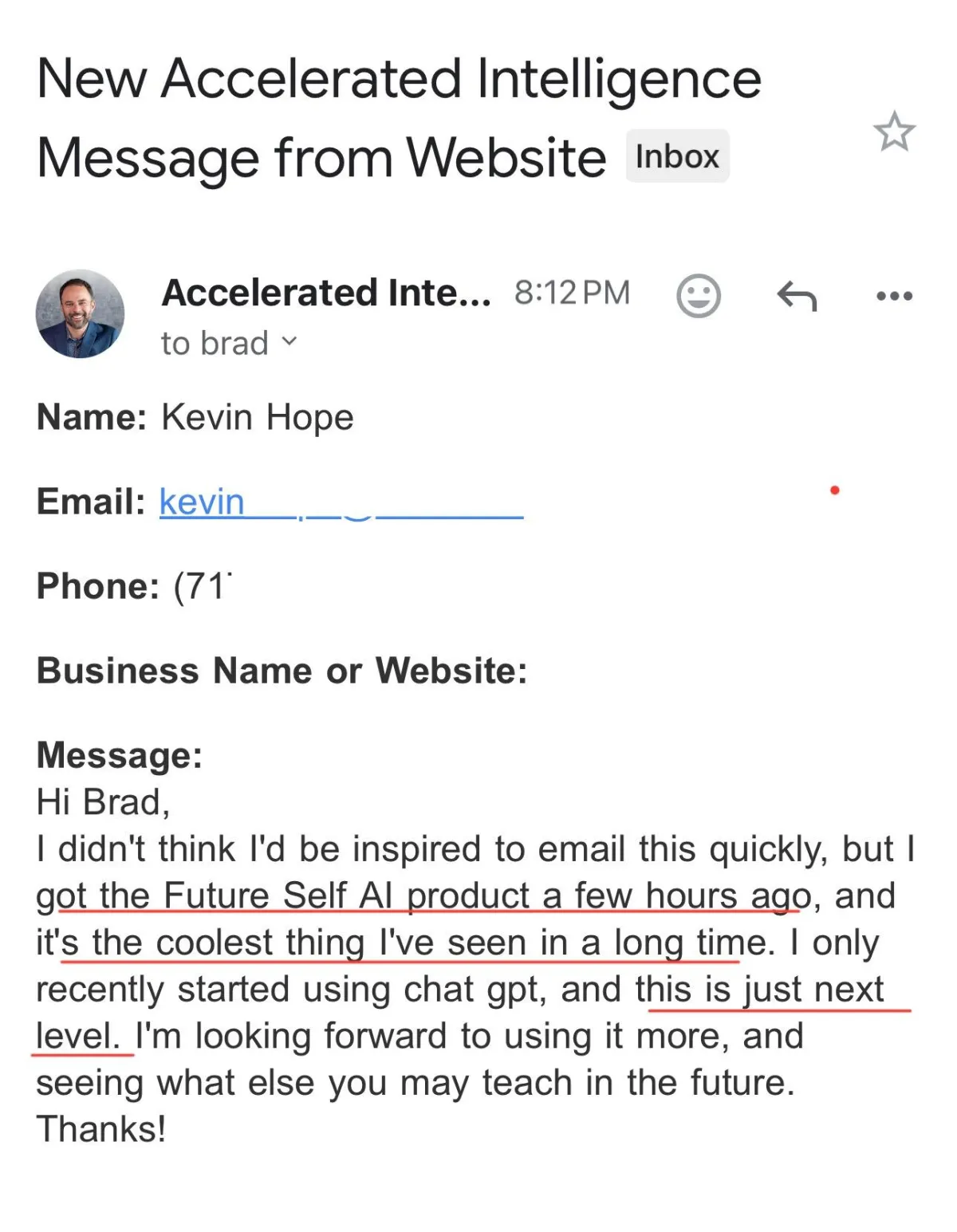This screenshot has height=1232, width=957.
Task: Select the Inbox label chip
Action: tap(677, 155)
